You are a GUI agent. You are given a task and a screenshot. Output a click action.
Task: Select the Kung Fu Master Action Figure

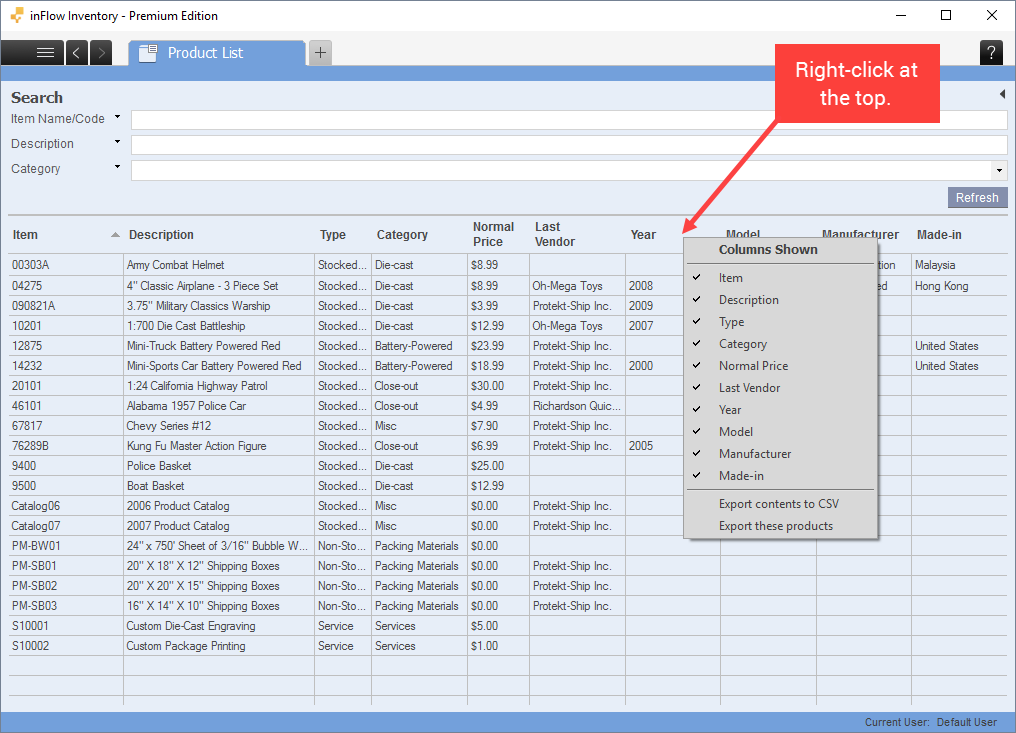point(196,446)
